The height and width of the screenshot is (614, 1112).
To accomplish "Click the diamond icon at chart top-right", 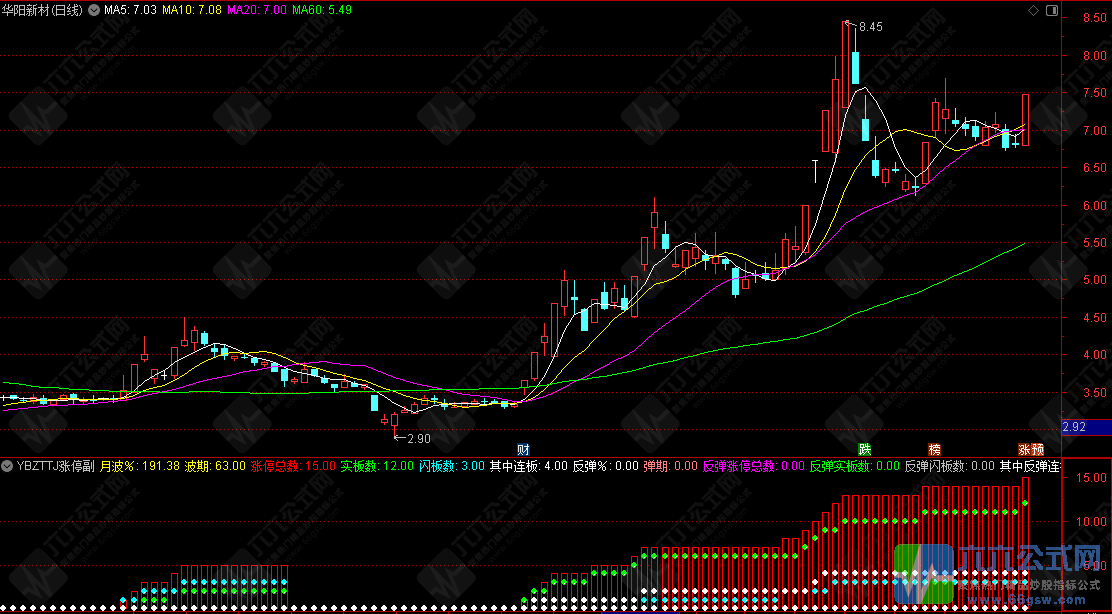I will tap(1033, 10).
